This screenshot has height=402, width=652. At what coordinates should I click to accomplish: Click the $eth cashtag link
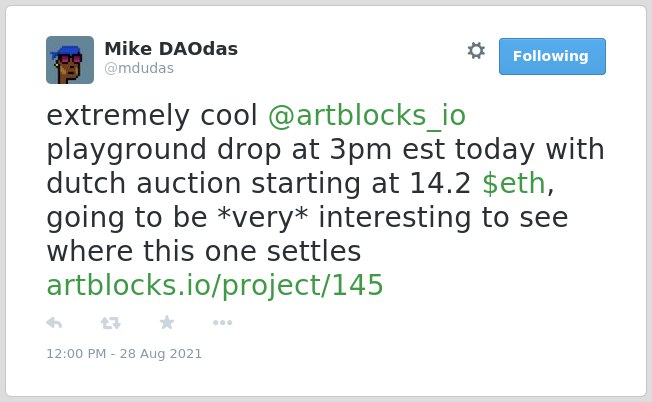(x=514, y=183)
